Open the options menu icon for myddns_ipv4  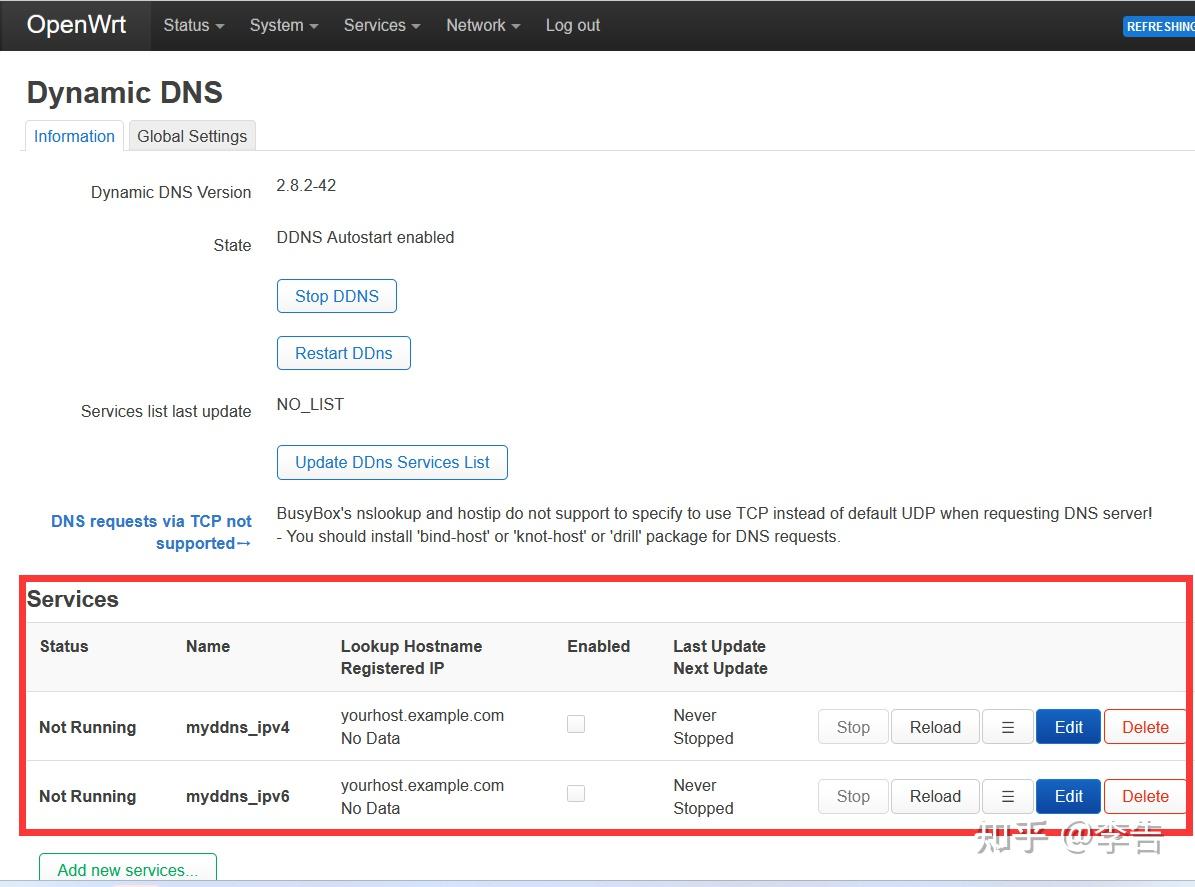click(x=1007, y=727)
